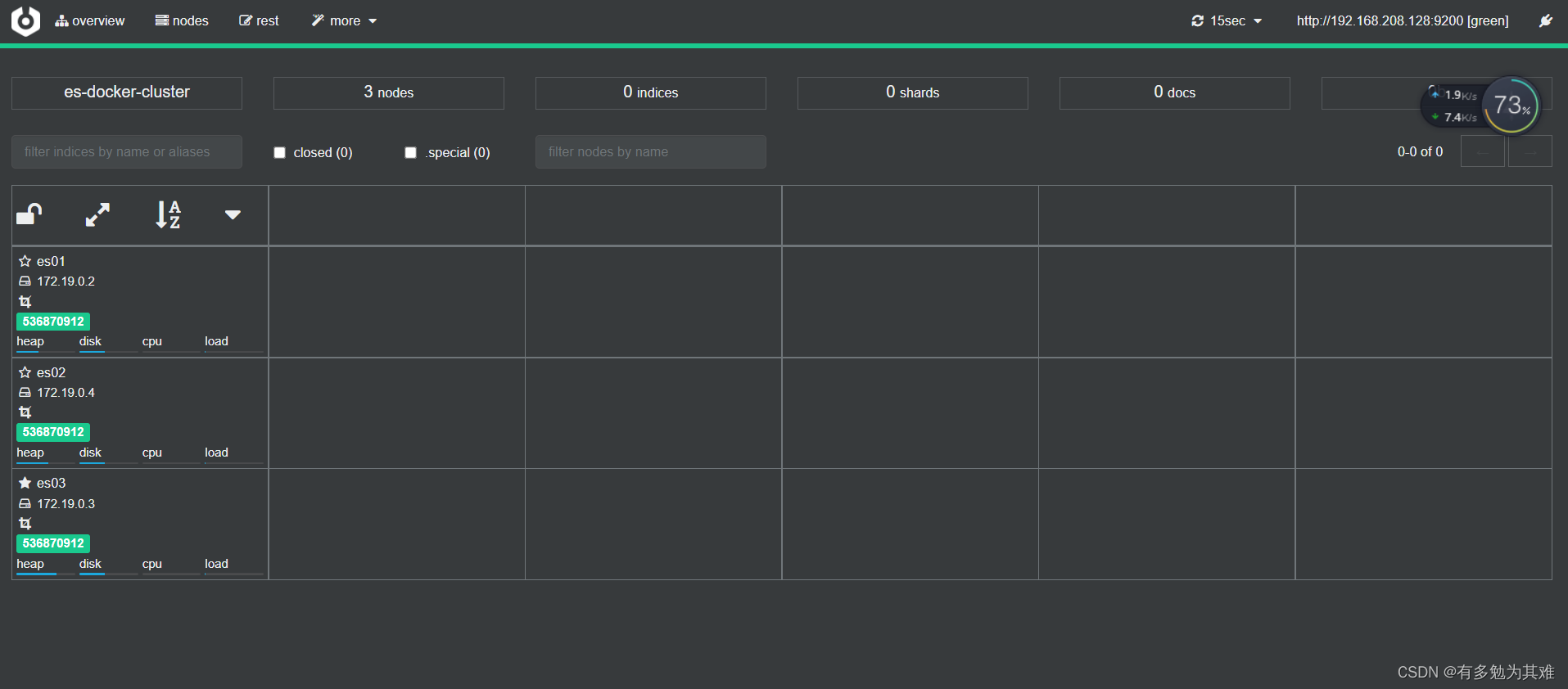Click the drive icon beside 172.19.0.2

pos(25,281)
